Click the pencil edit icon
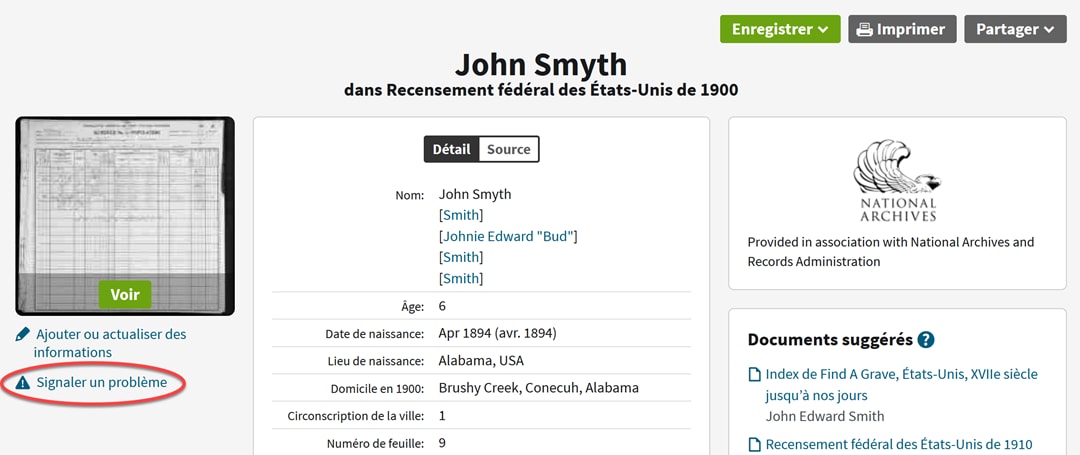The image size is (1080, 455). [x=23, y=335]
